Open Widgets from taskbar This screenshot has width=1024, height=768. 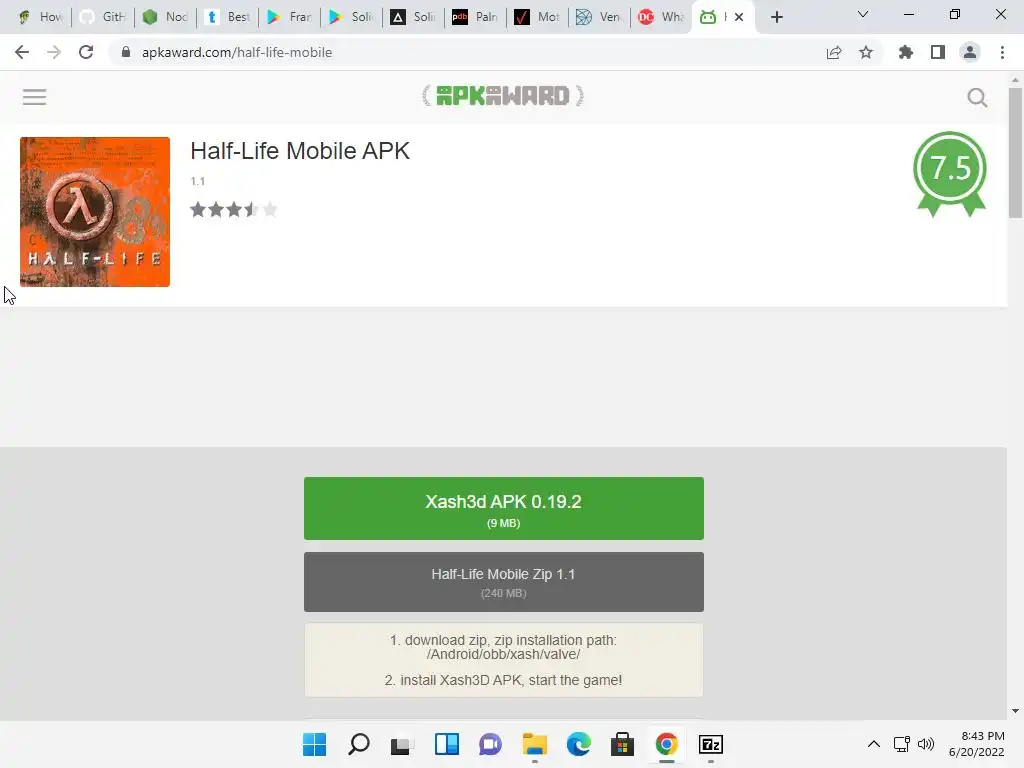pyautogui.click(x=447, y=744)
